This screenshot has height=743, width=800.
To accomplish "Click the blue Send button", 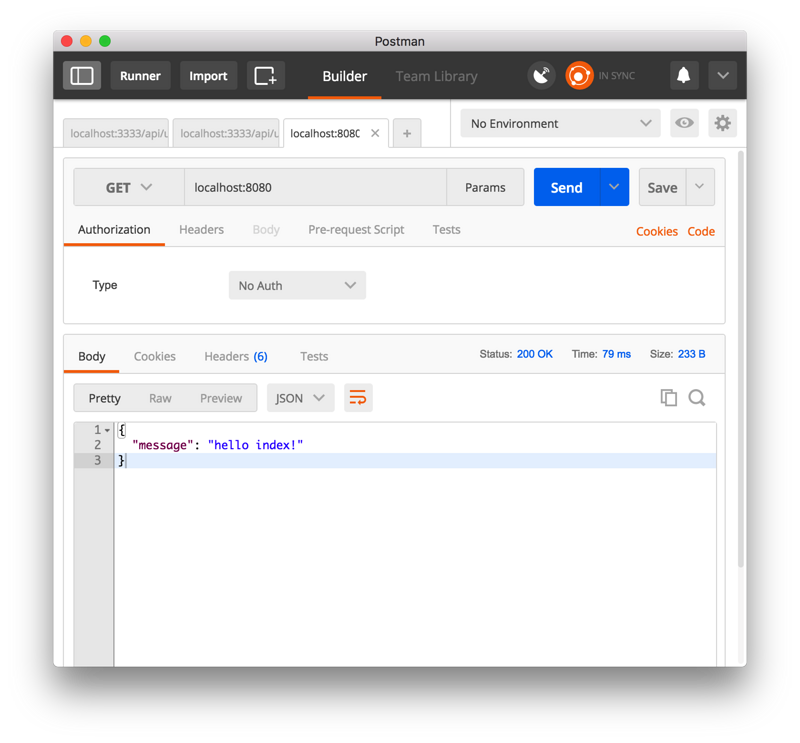I will click(x=567, y=187).
